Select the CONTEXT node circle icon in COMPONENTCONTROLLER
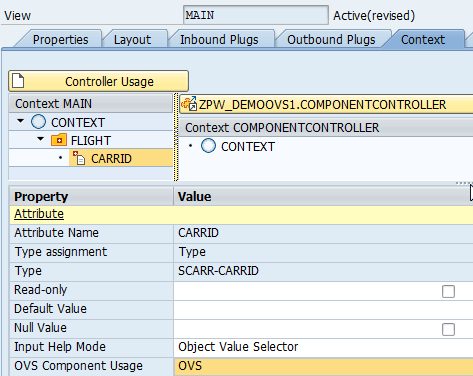The image size is (473, 376). coord(208,146)
